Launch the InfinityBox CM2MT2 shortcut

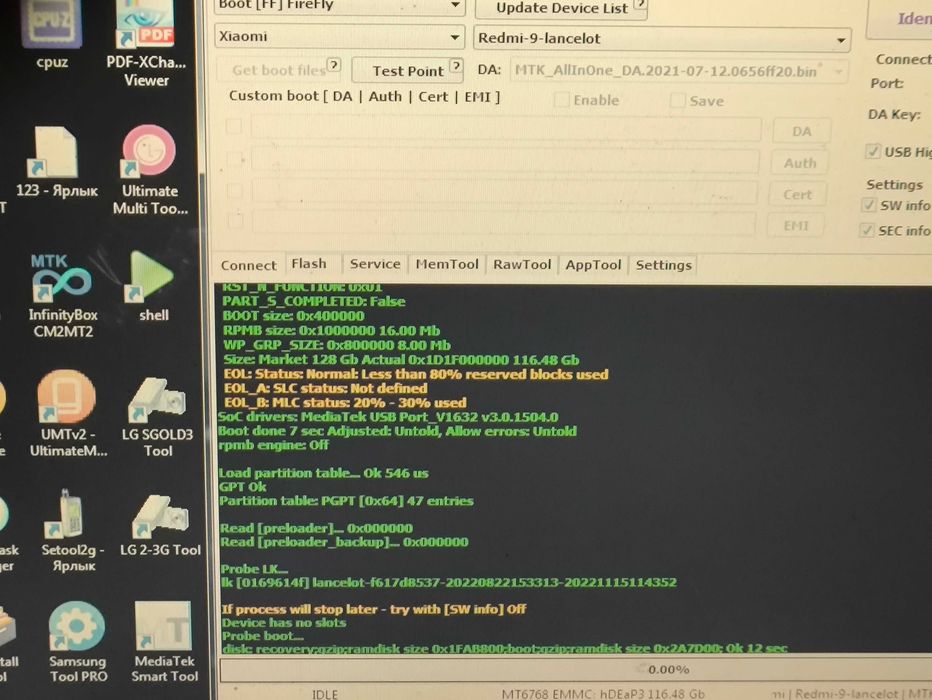(x=62, y=295)
